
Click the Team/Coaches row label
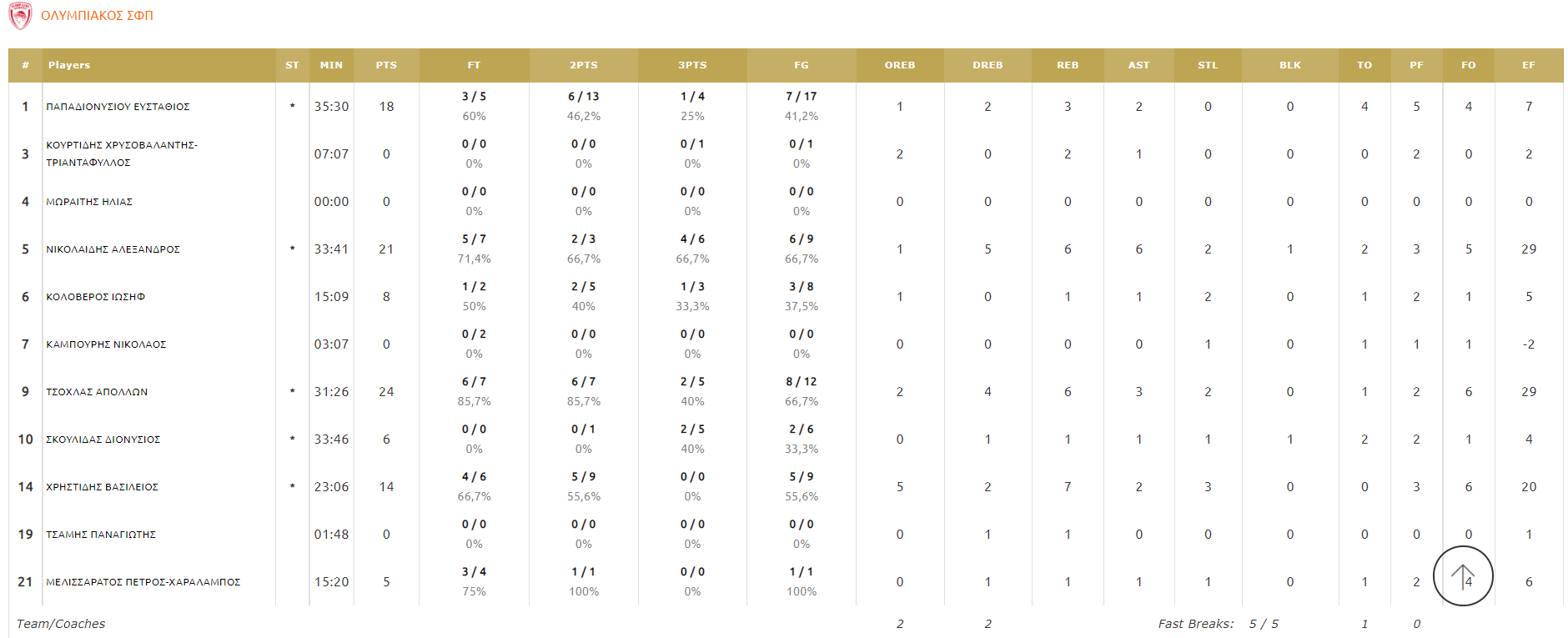tap(61, 624)
